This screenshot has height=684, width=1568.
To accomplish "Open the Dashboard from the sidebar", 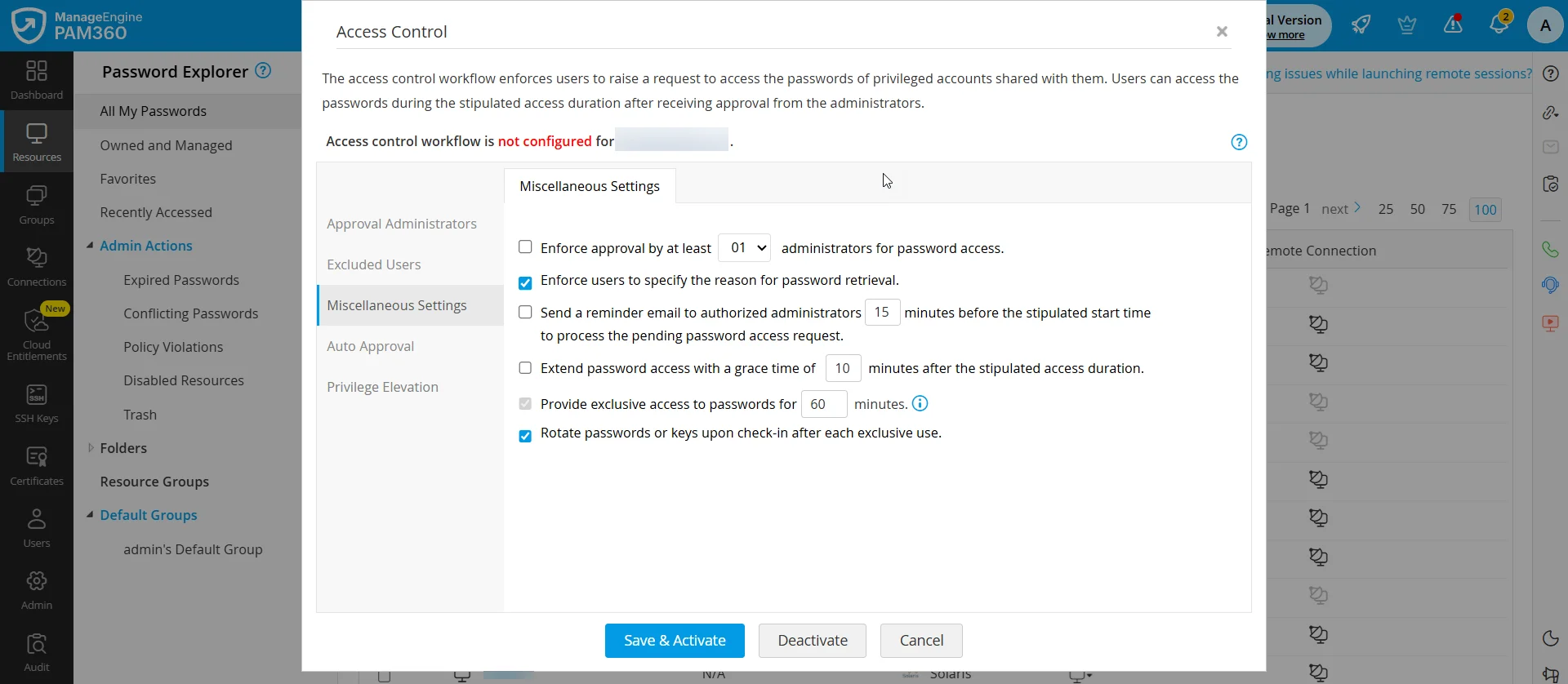I will coord(36,78).
